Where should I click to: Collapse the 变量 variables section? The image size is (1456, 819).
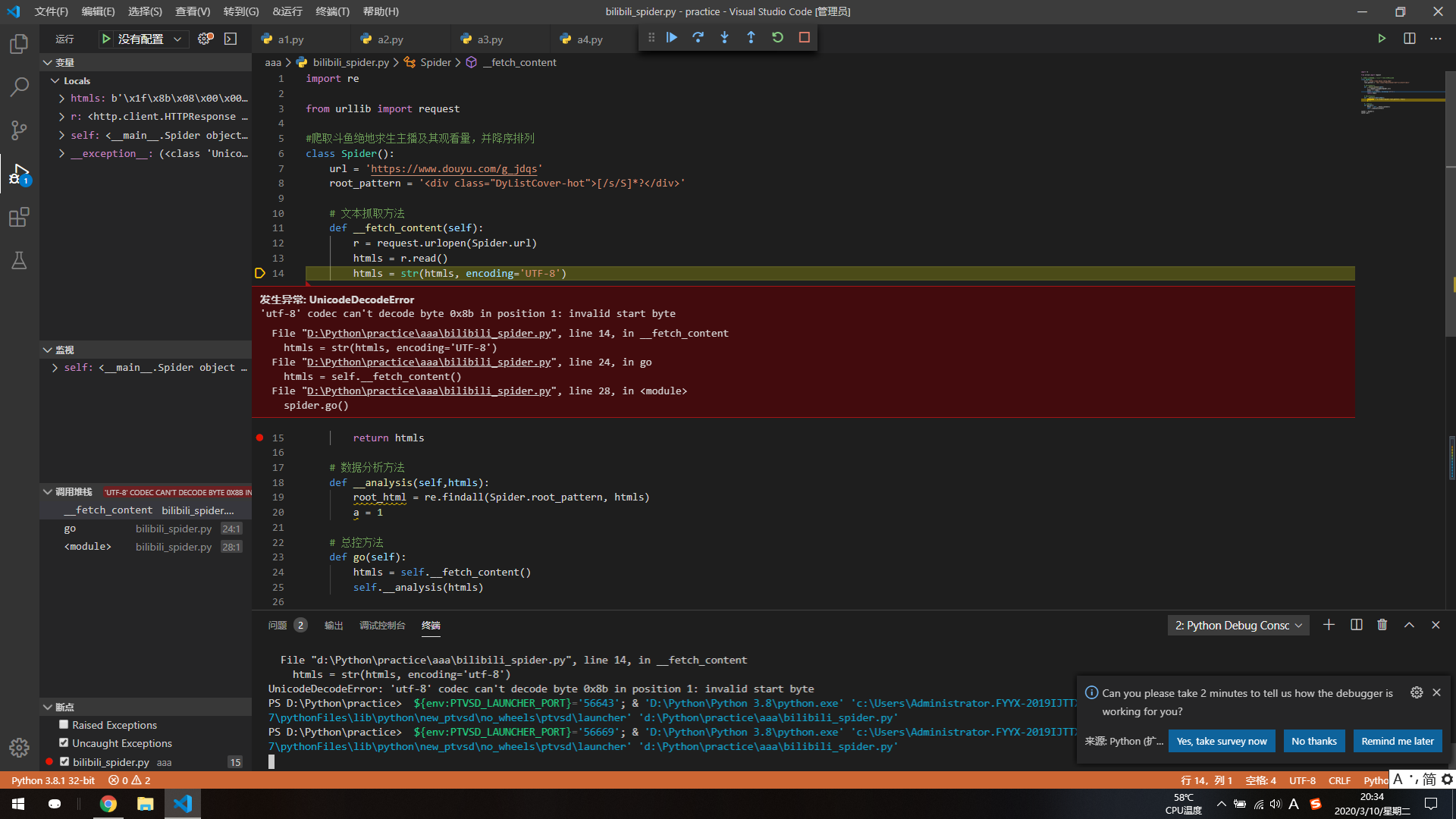pos(48,62)
